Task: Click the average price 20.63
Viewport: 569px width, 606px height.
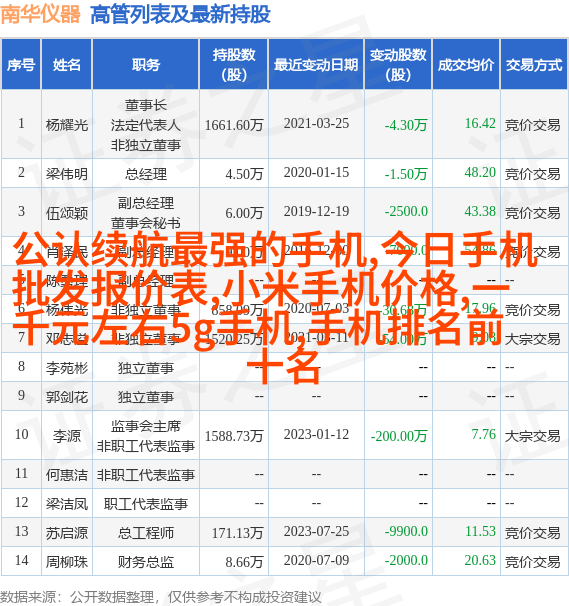Action: click(480, 560)
